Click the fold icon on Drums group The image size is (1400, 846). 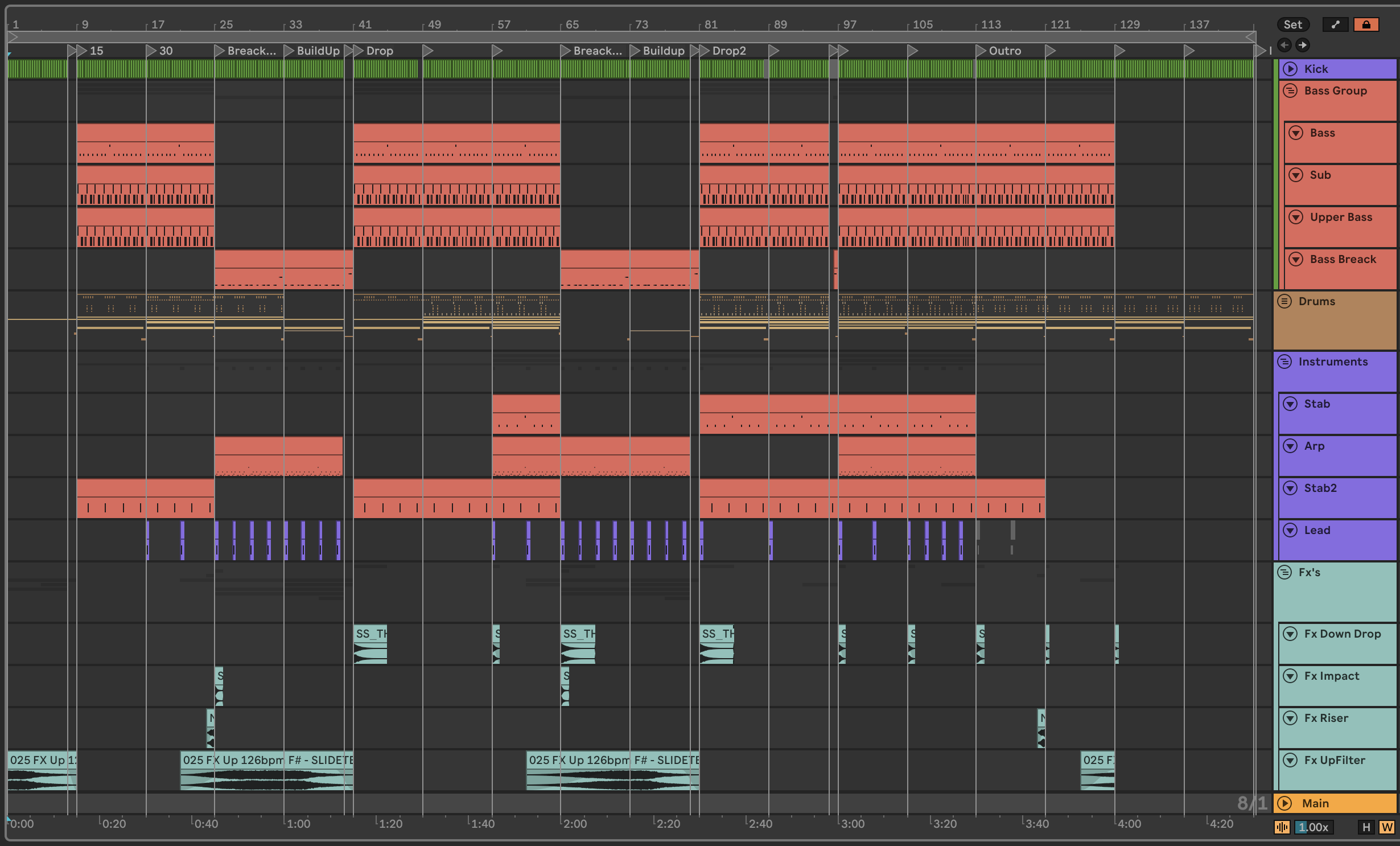1284,301
